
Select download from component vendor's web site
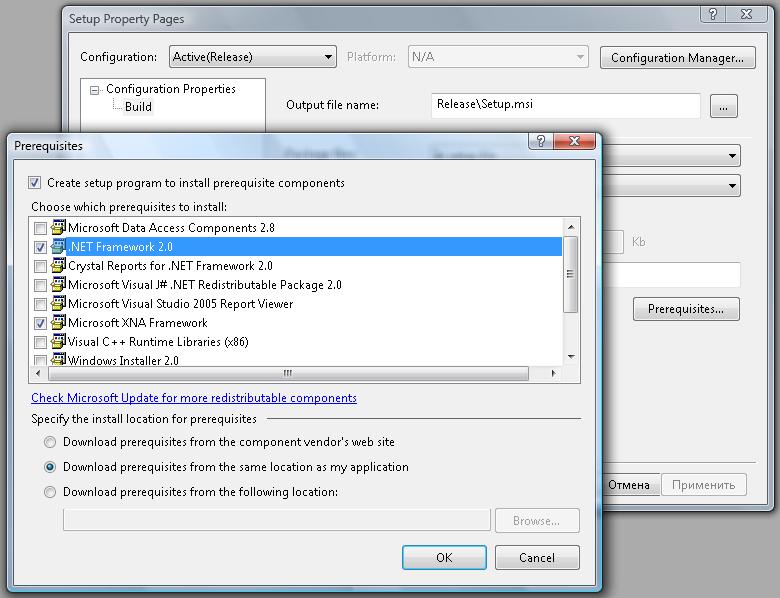coord(49,442)
